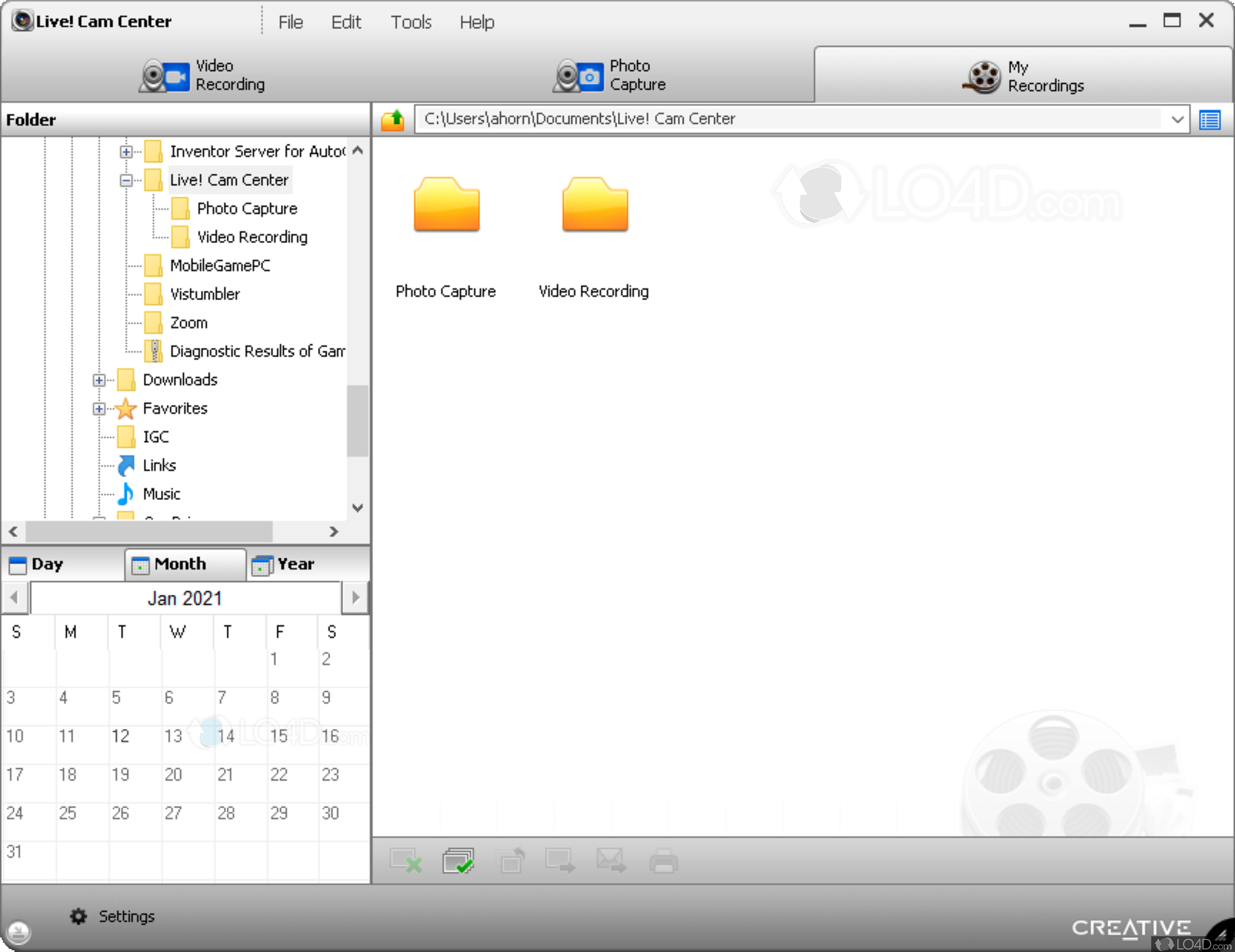Switch to the Photo Capture tab
Screen dimensions: 1235x952
click(610, 75)
